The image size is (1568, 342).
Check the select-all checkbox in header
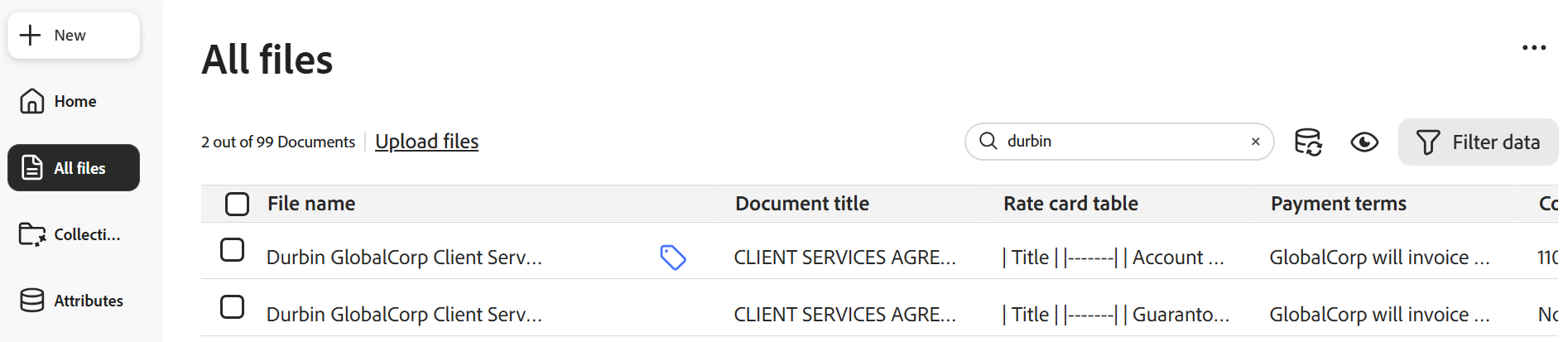tap(238, 204)
